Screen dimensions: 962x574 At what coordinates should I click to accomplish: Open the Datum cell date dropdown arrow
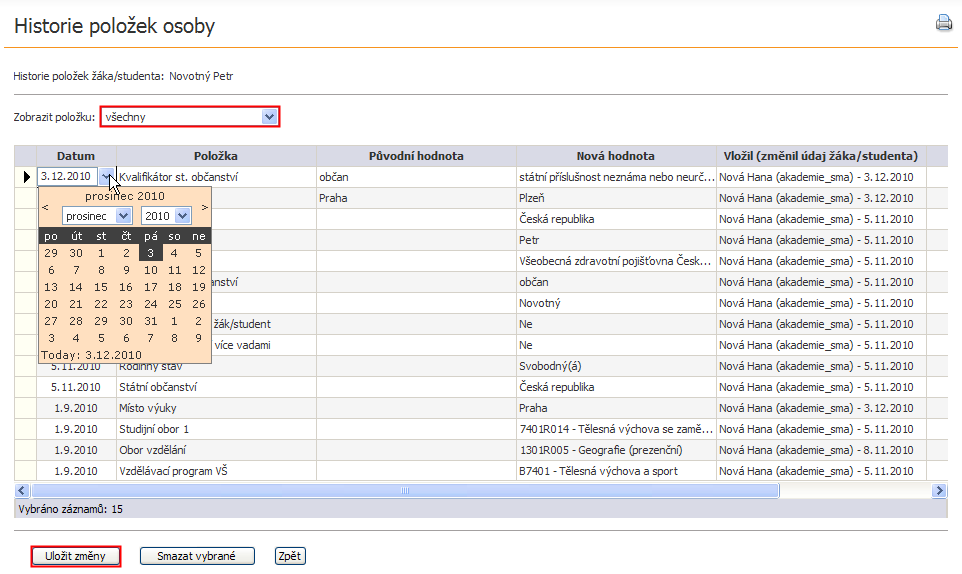point(107,177)
